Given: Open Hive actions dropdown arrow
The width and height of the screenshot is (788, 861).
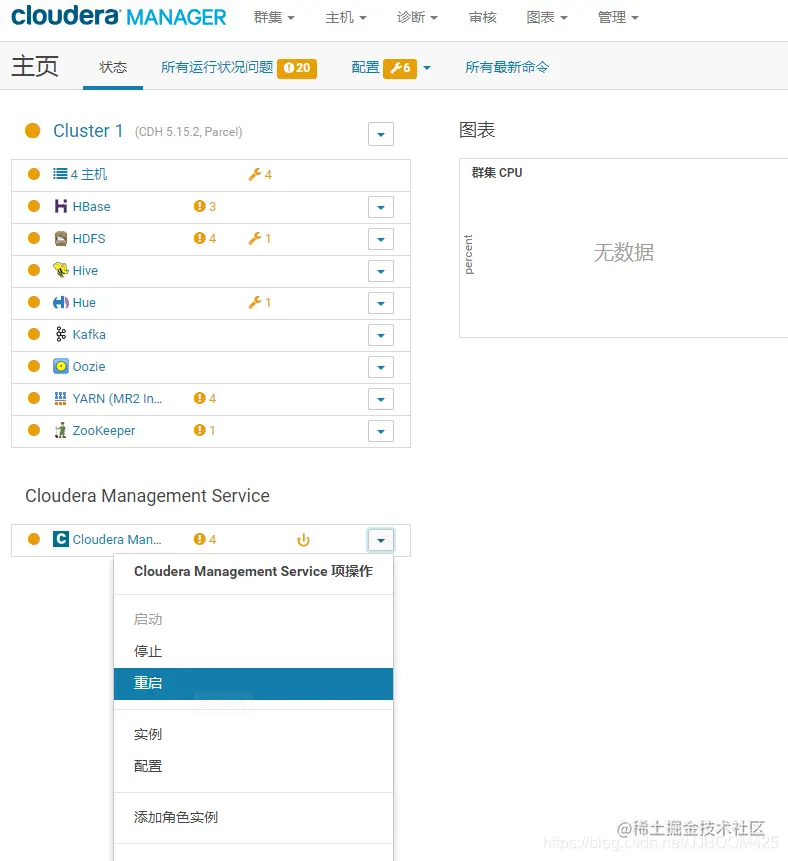Looking at the screenshot, I should pos(381,271).
